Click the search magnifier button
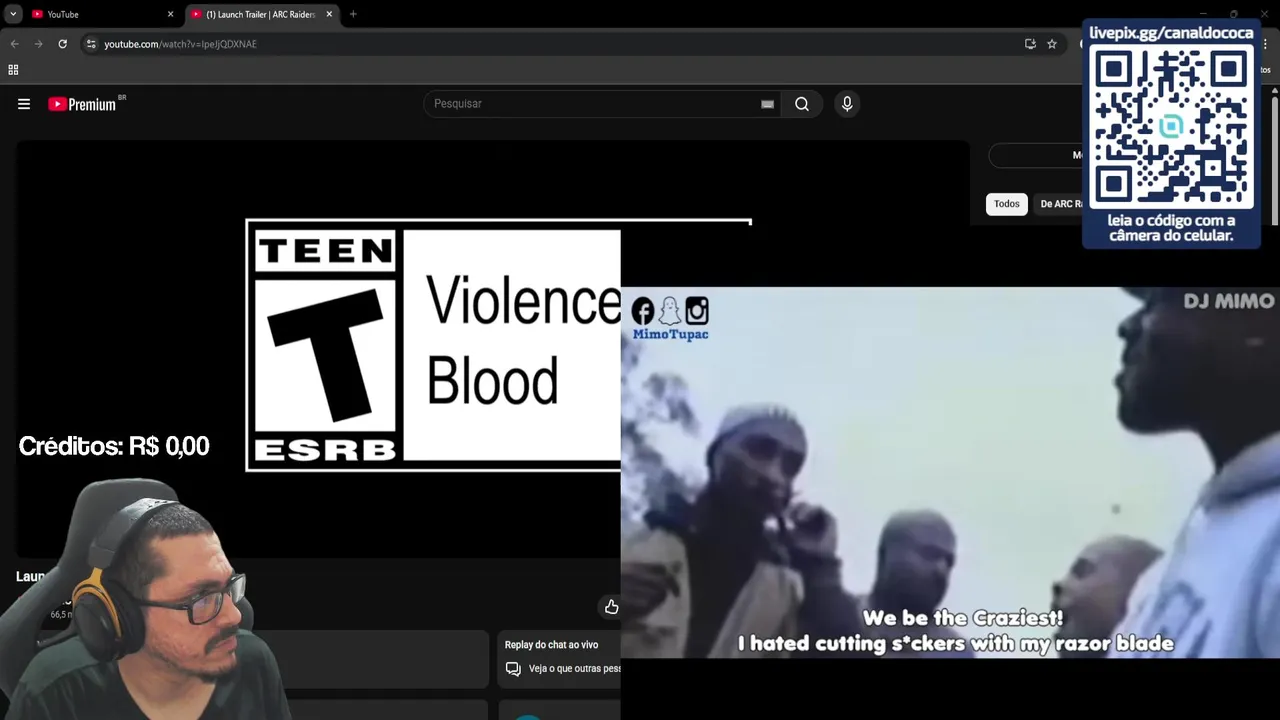Image resolution: width=1280 pixels, height=720 pixels. click(x=802, y=104)
